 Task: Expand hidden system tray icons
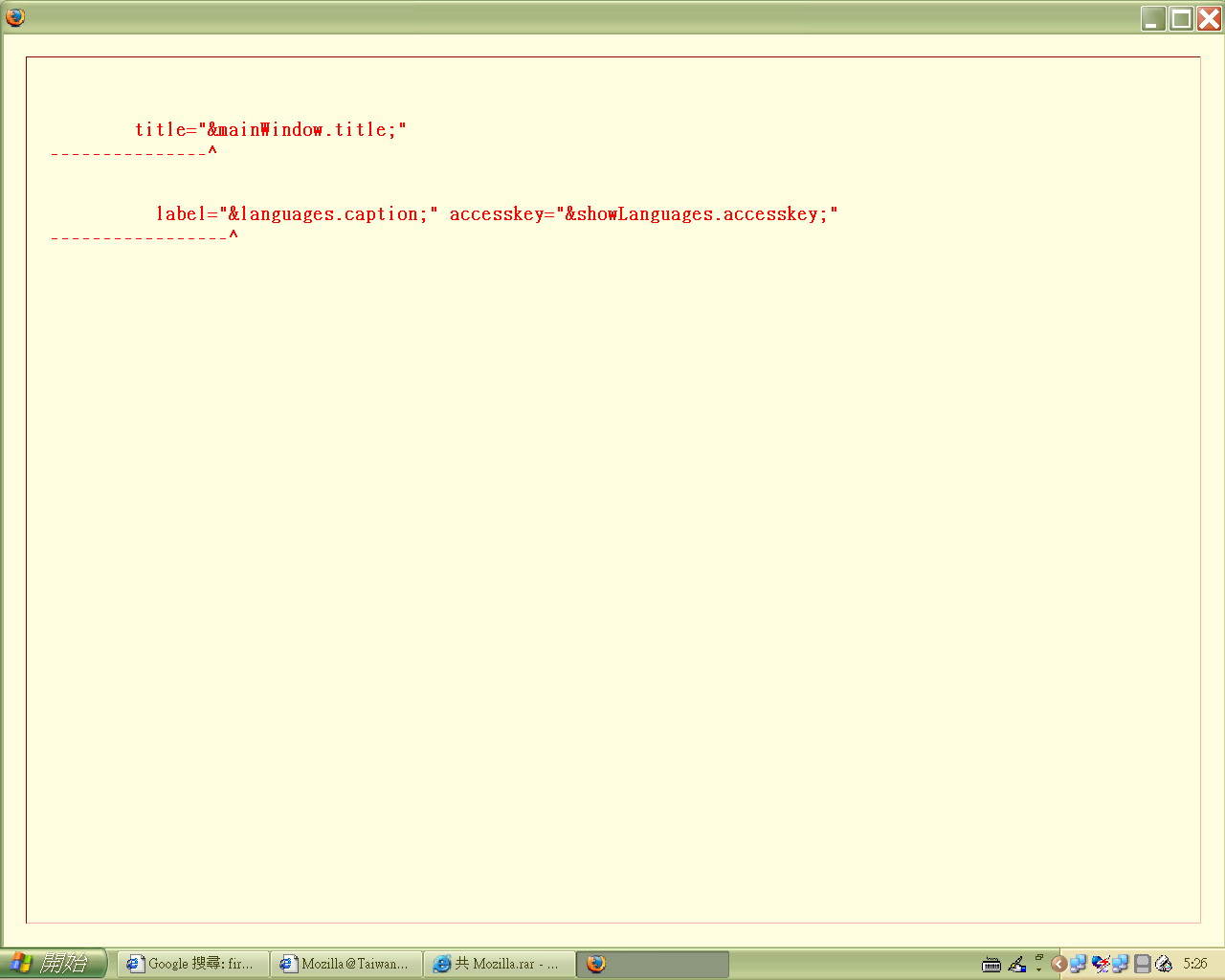[1058, 964]
